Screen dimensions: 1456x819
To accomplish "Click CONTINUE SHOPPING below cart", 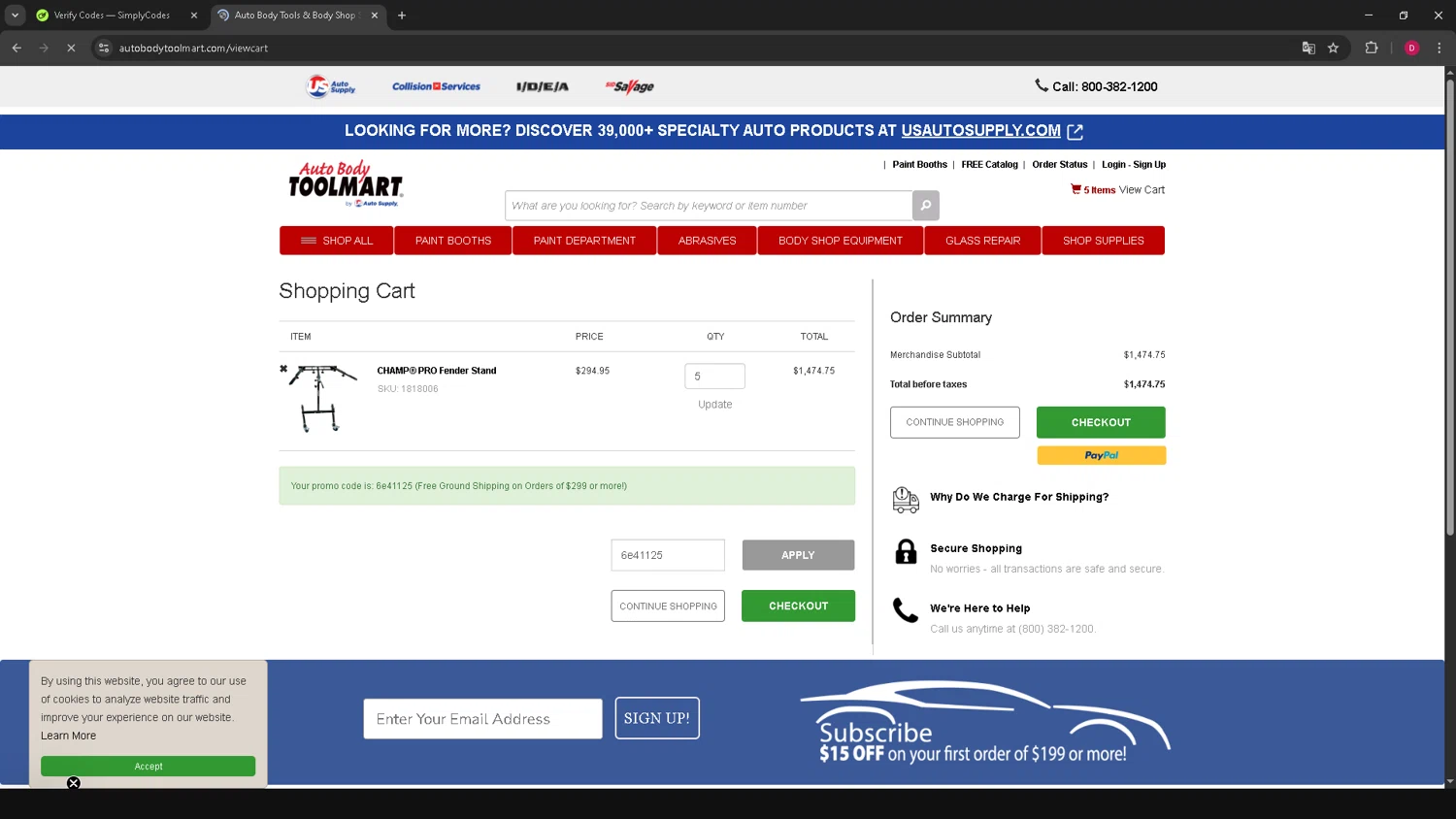I will 668,606.
